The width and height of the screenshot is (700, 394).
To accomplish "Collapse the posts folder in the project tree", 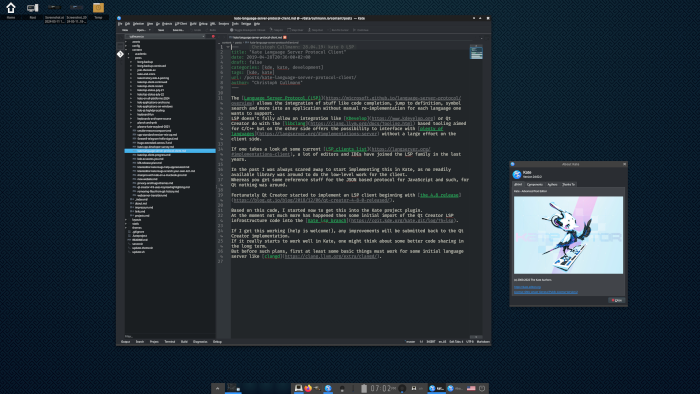I will (129, 58).
